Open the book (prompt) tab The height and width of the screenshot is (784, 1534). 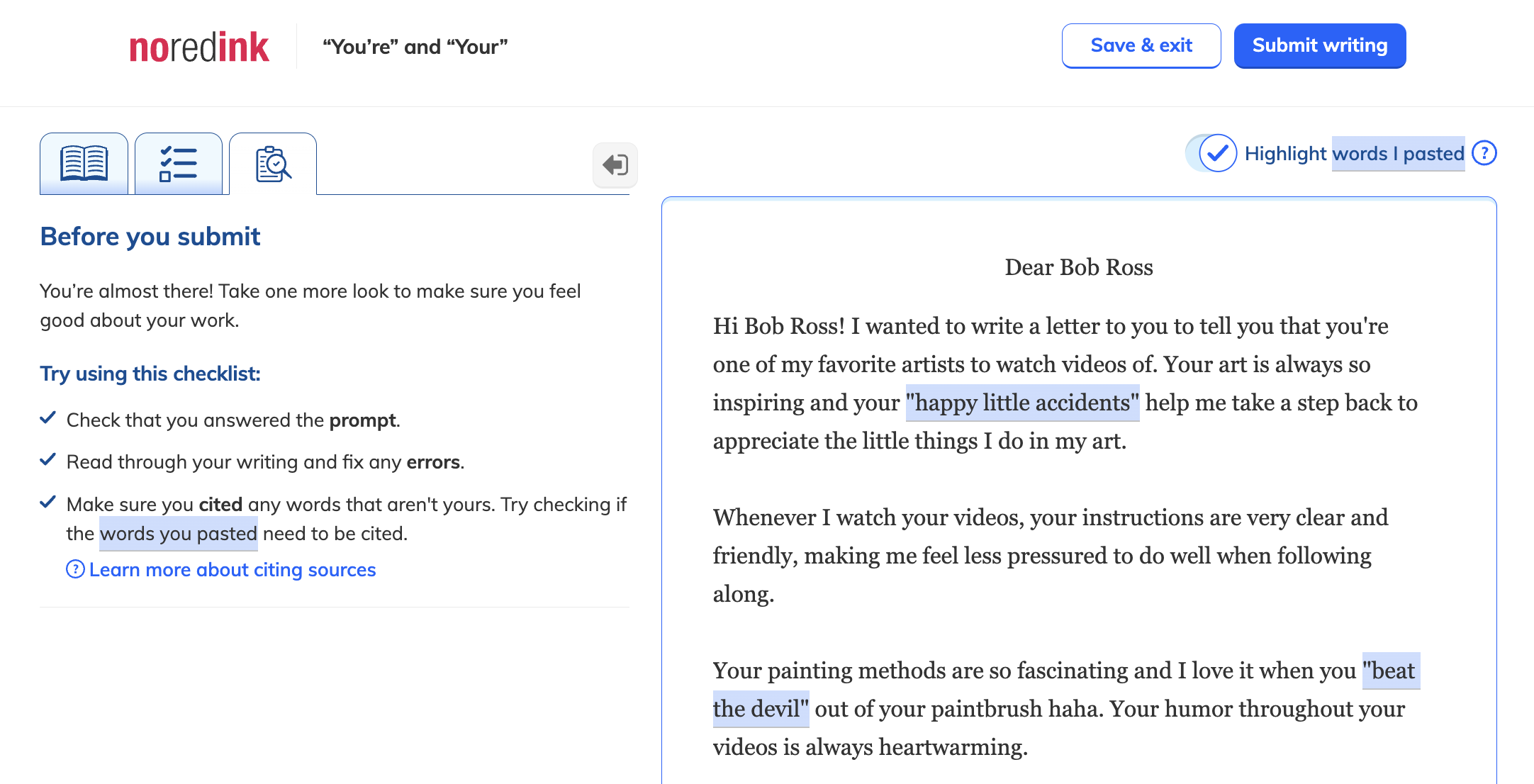coord(84,164)
